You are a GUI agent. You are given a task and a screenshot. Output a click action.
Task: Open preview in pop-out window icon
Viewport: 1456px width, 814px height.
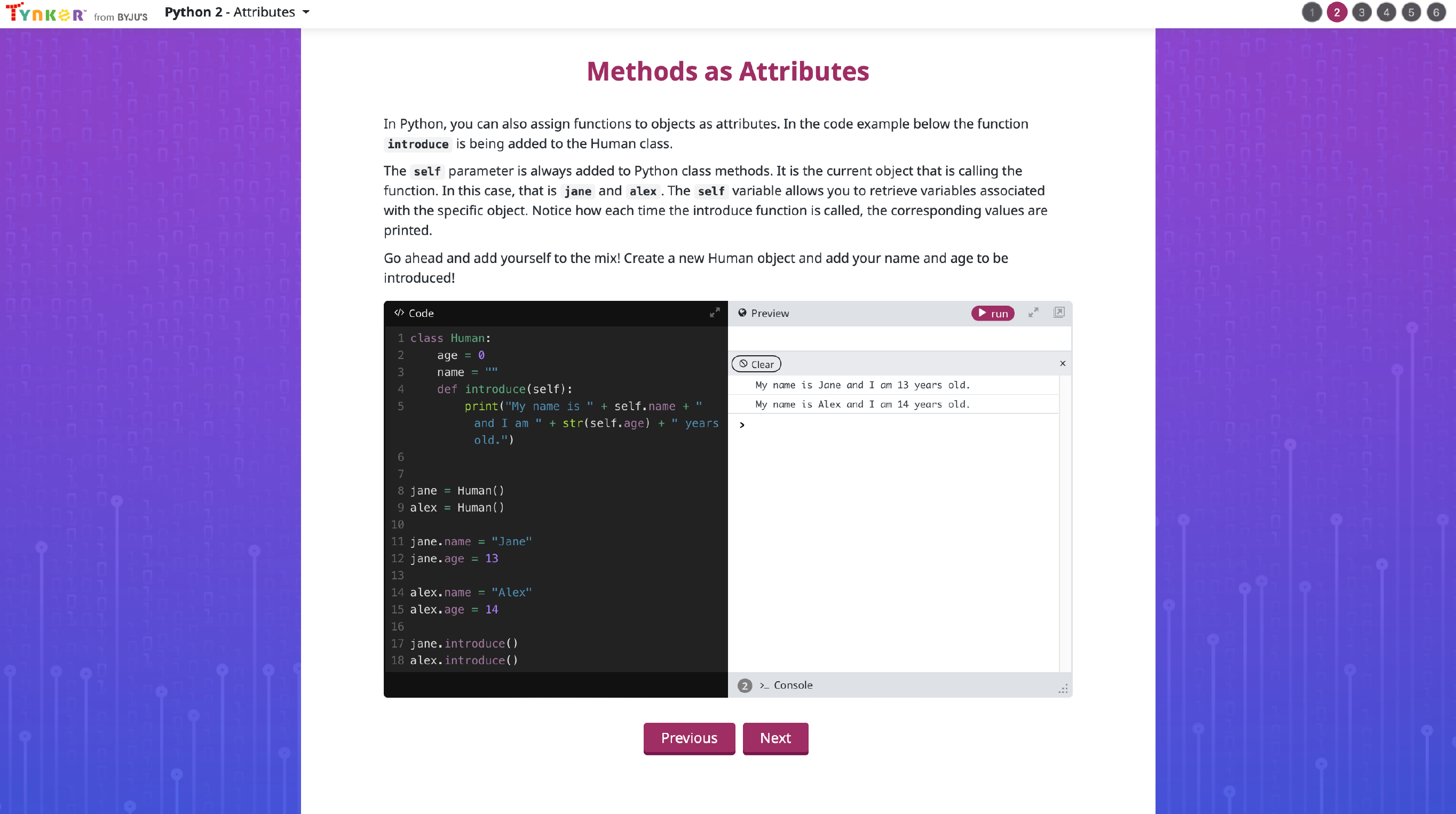[x=1059, y=313]
